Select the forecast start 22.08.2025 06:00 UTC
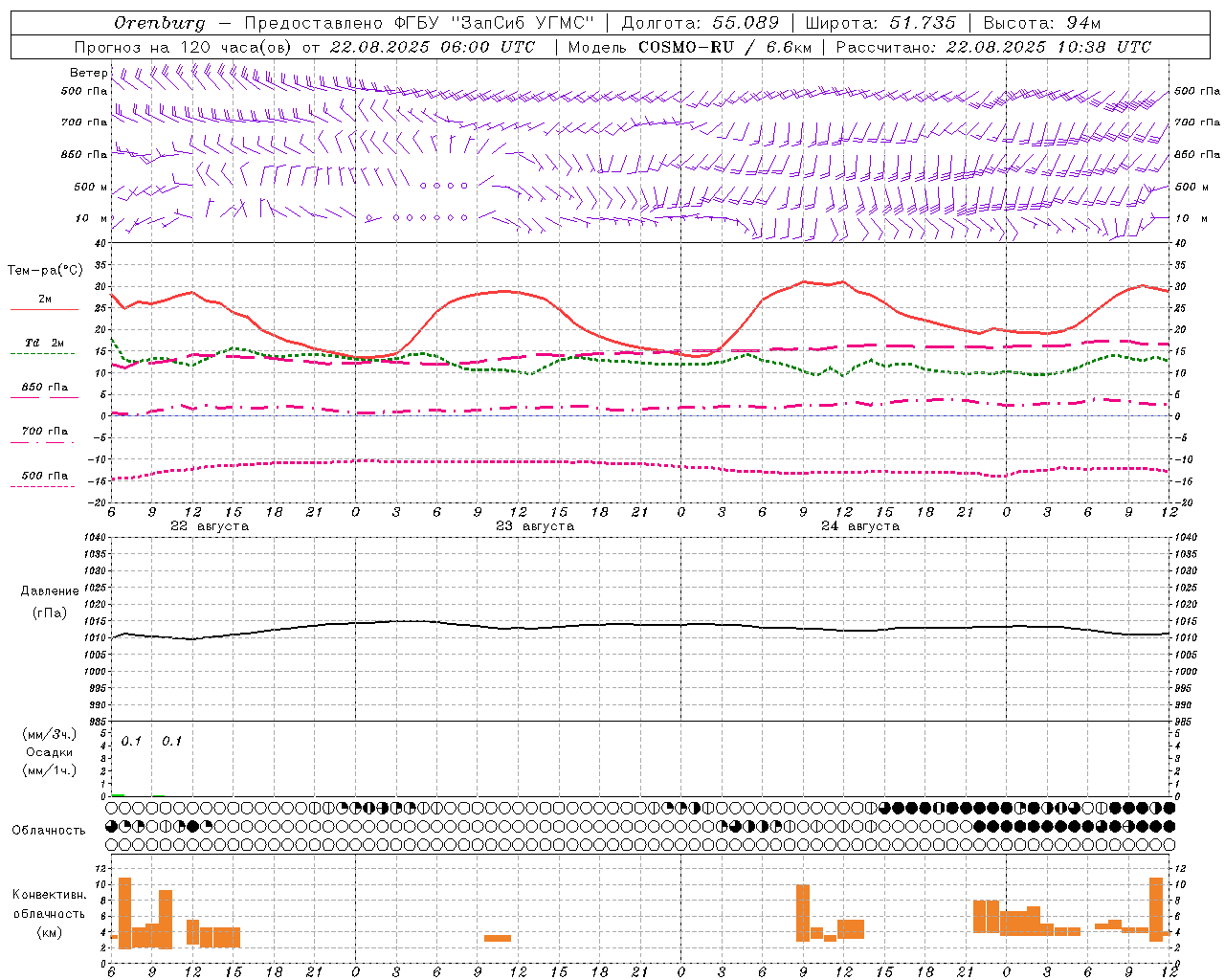This screenshot has width=1225, height=980. coord(433,47)
